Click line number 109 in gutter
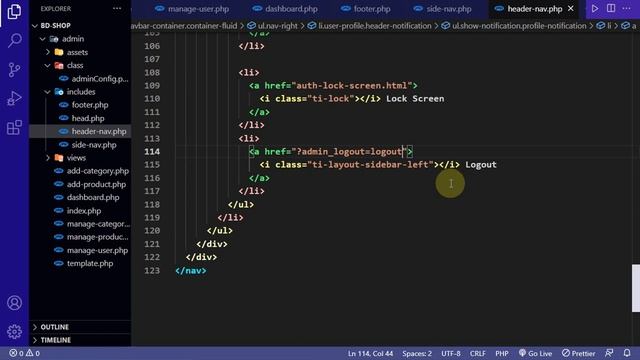Viewport: 640px width, 360px height. pyautogui.click(x=152, y=85)
